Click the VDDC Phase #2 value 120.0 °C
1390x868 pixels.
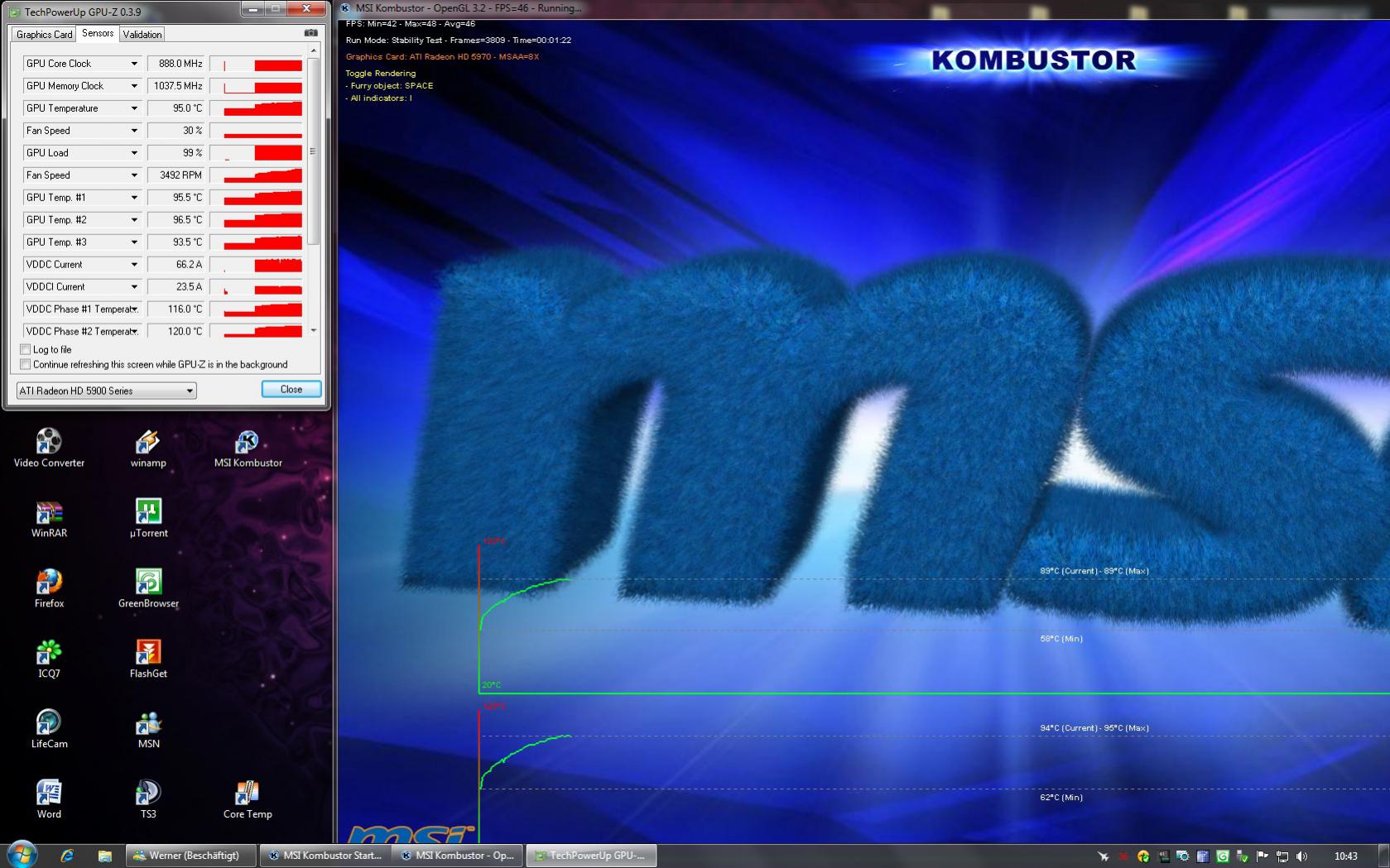[176, 331]
